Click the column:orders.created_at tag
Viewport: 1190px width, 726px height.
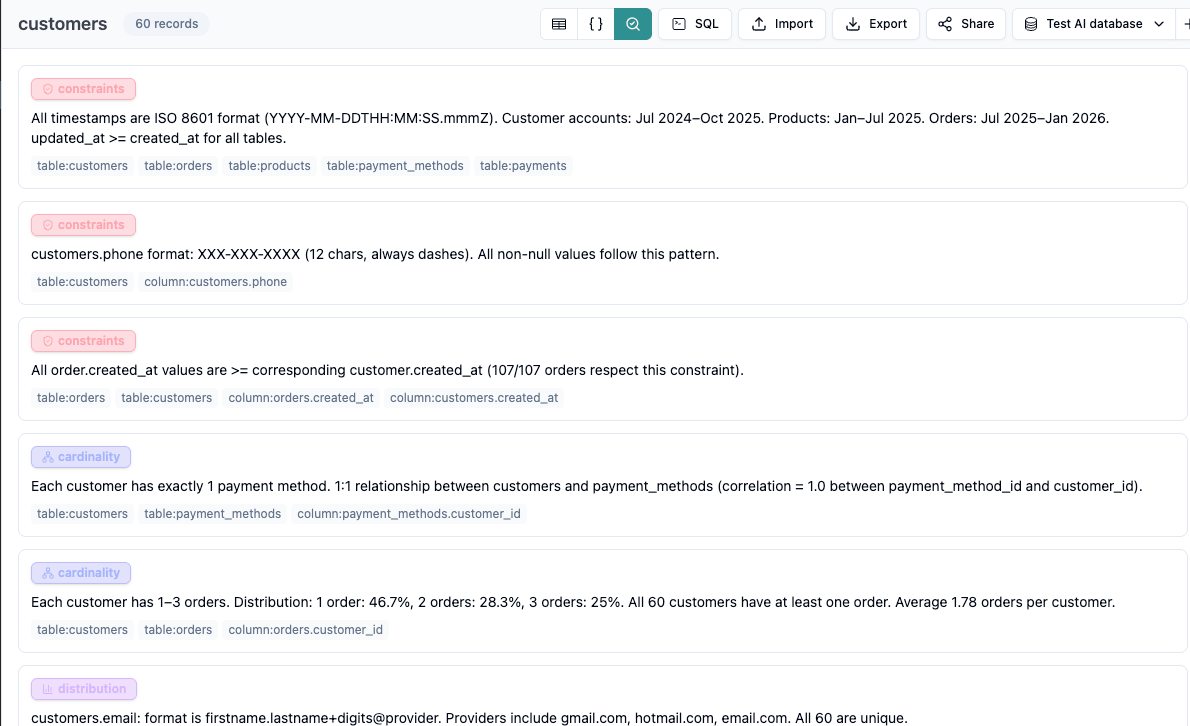pyautogui.click(x=301, y=398)
